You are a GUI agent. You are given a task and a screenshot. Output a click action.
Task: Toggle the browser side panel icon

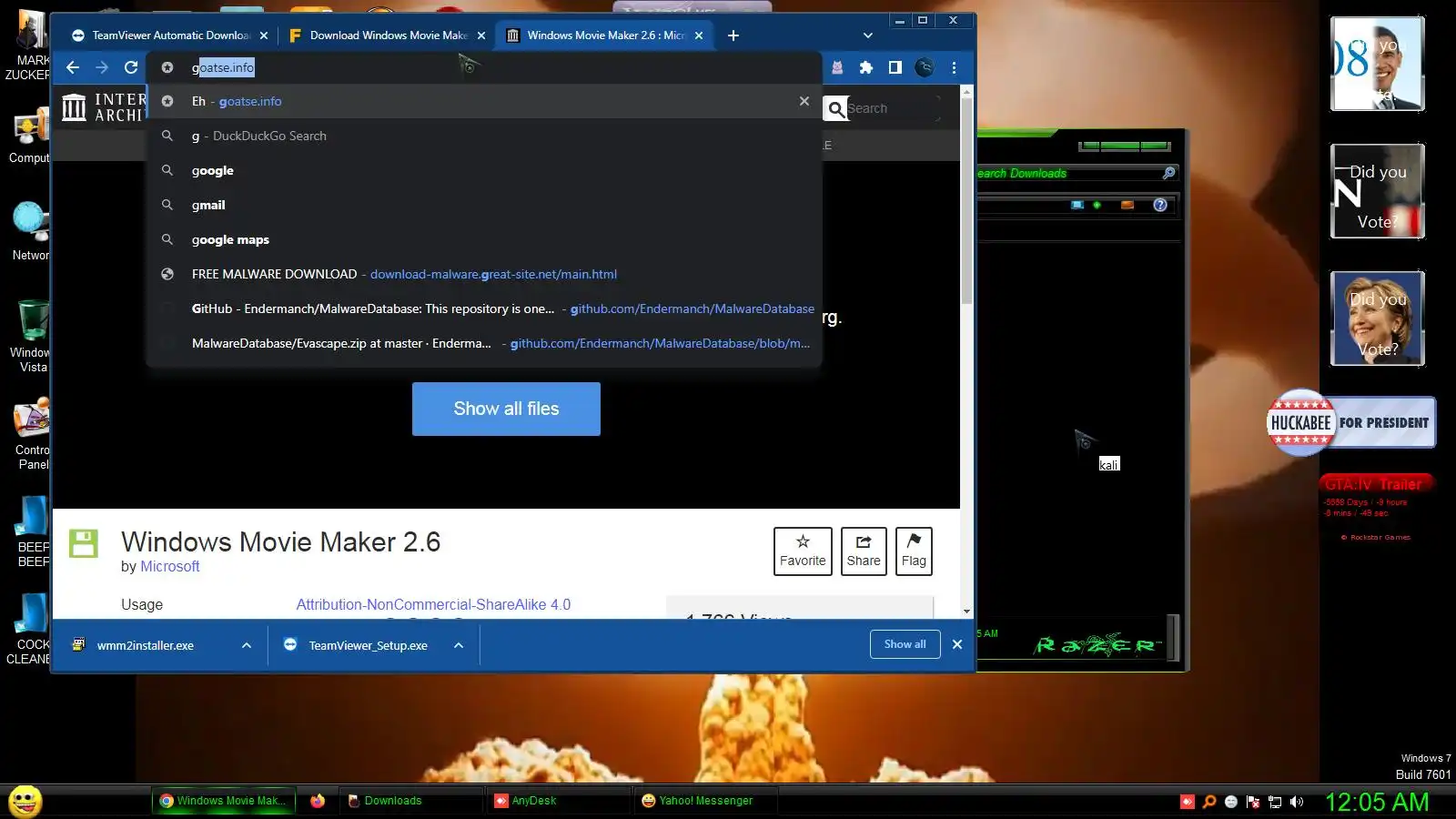pyautogui.click(x=895, y=67)
